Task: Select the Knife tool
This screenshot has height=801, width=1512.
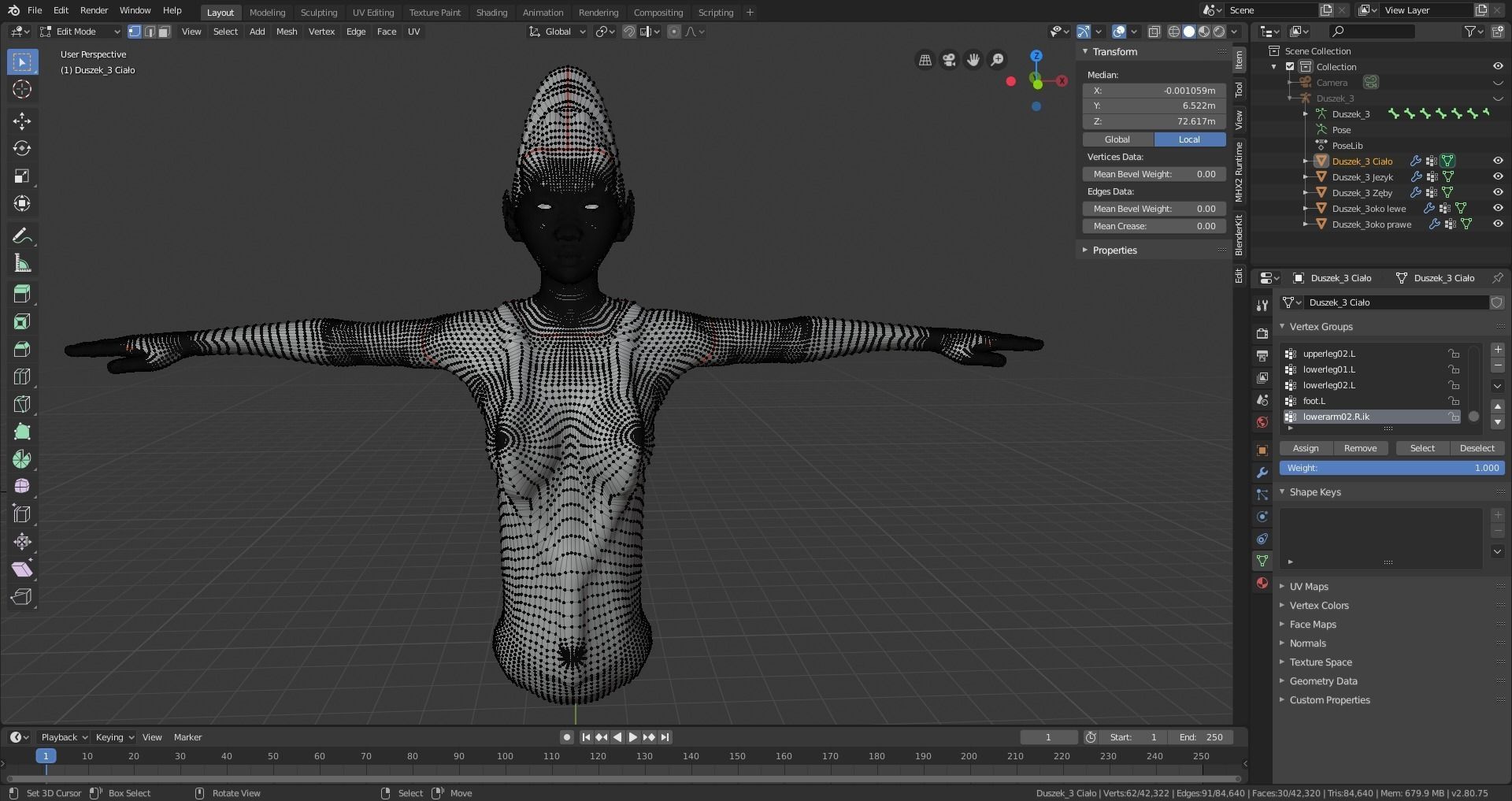Action: (x=22, y=404)
